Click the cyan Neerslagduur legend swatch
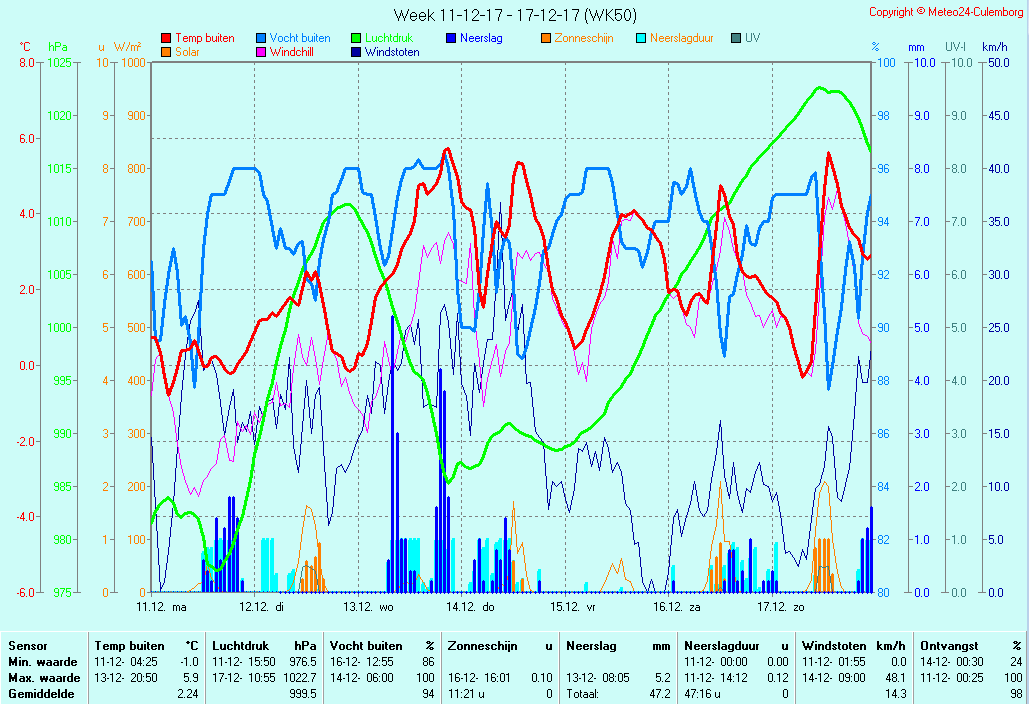Viewport: 1029px width, 704px height. pyautogui.click(x=641, y=39)
